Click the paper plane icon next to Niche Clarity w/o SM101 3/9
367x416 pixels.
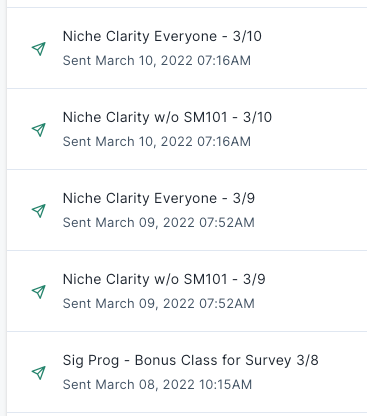click(39, 292)
